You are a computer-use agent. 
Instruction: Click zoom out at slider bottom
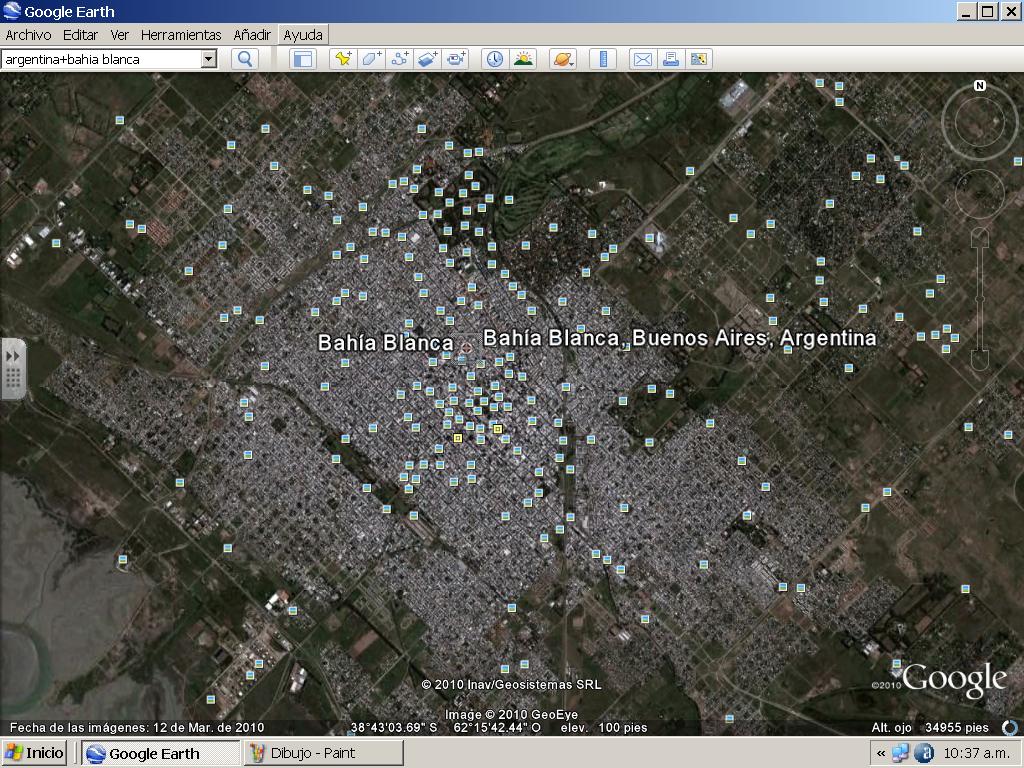pos(980,360)
